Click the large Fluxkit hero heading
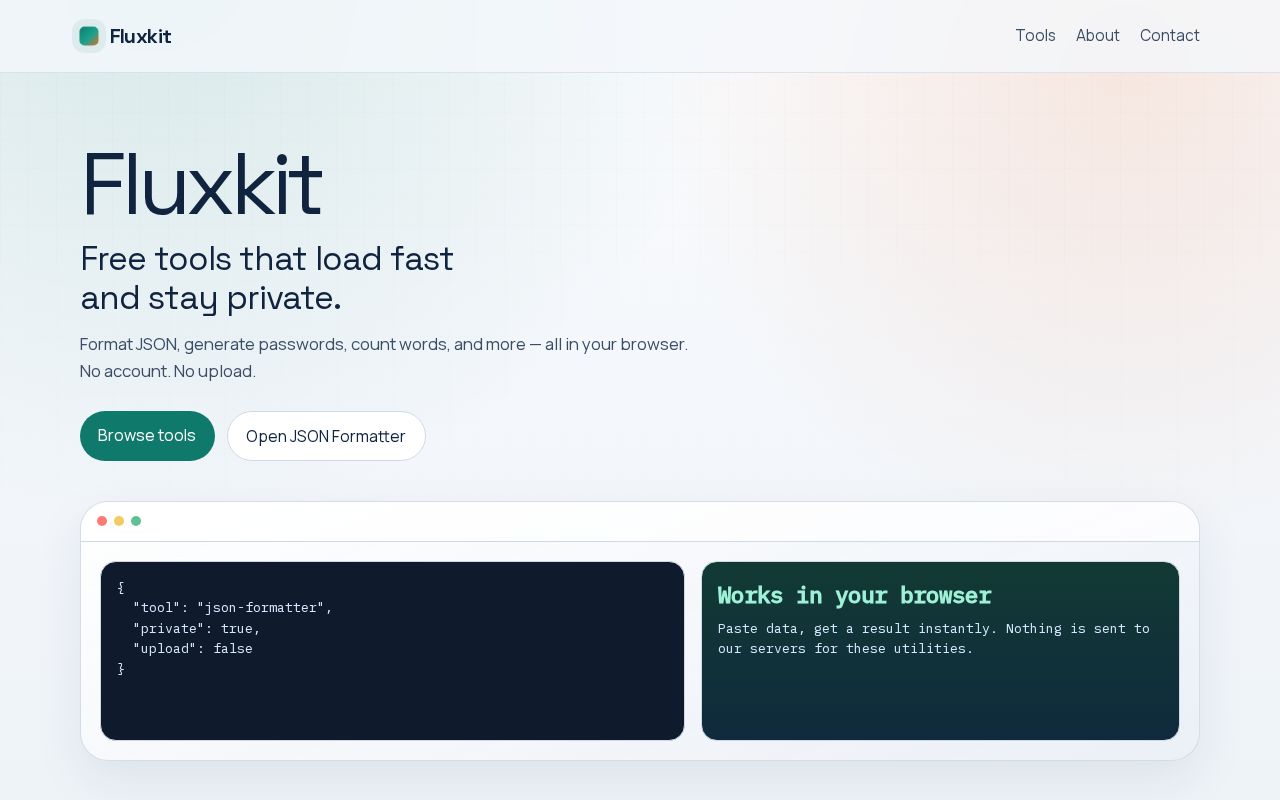Viewport: 1280px width, 800px height. [x=201, y=184]
